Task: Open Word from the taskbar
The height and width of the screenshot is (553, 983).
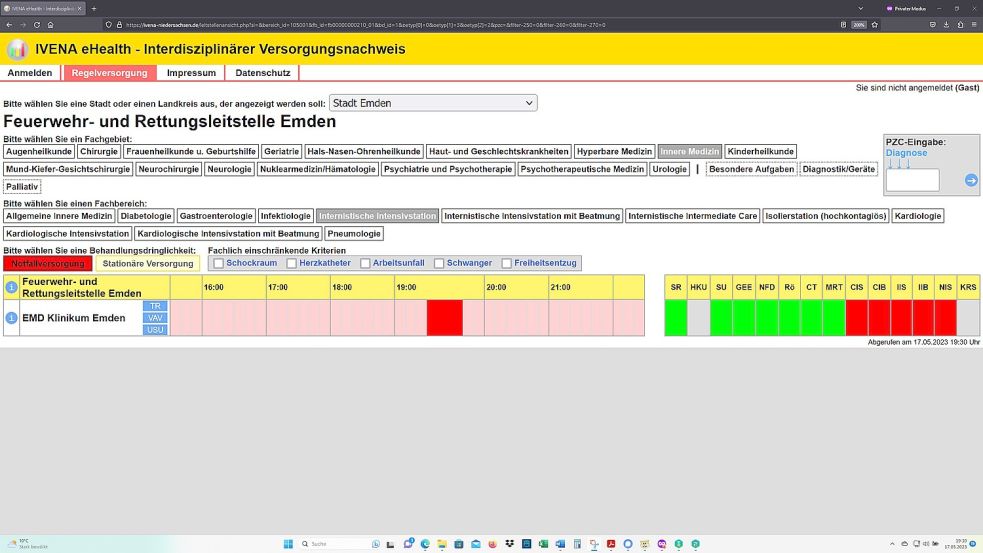Action: (560, 544)
